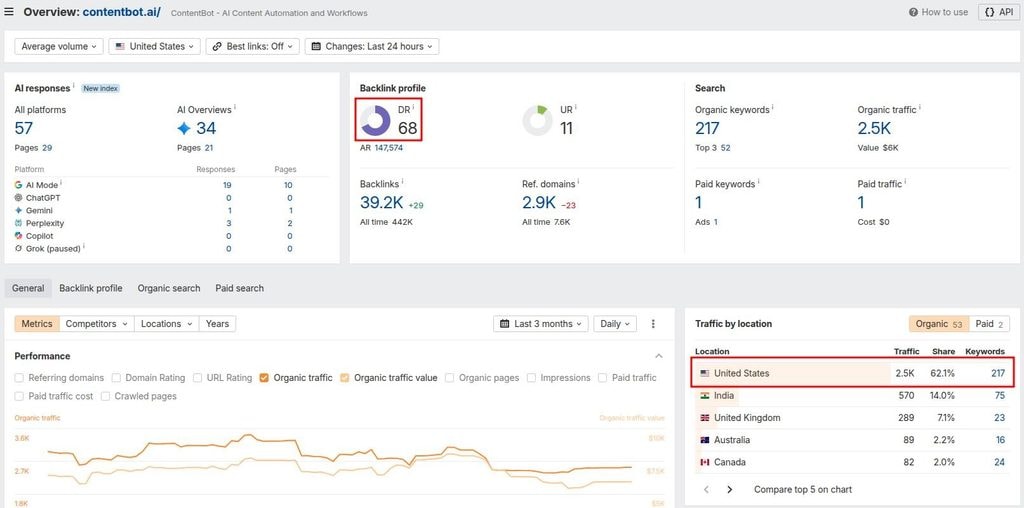Open the All platforms value 57
The image size is (1024, 508).
(x=24, y=128)
